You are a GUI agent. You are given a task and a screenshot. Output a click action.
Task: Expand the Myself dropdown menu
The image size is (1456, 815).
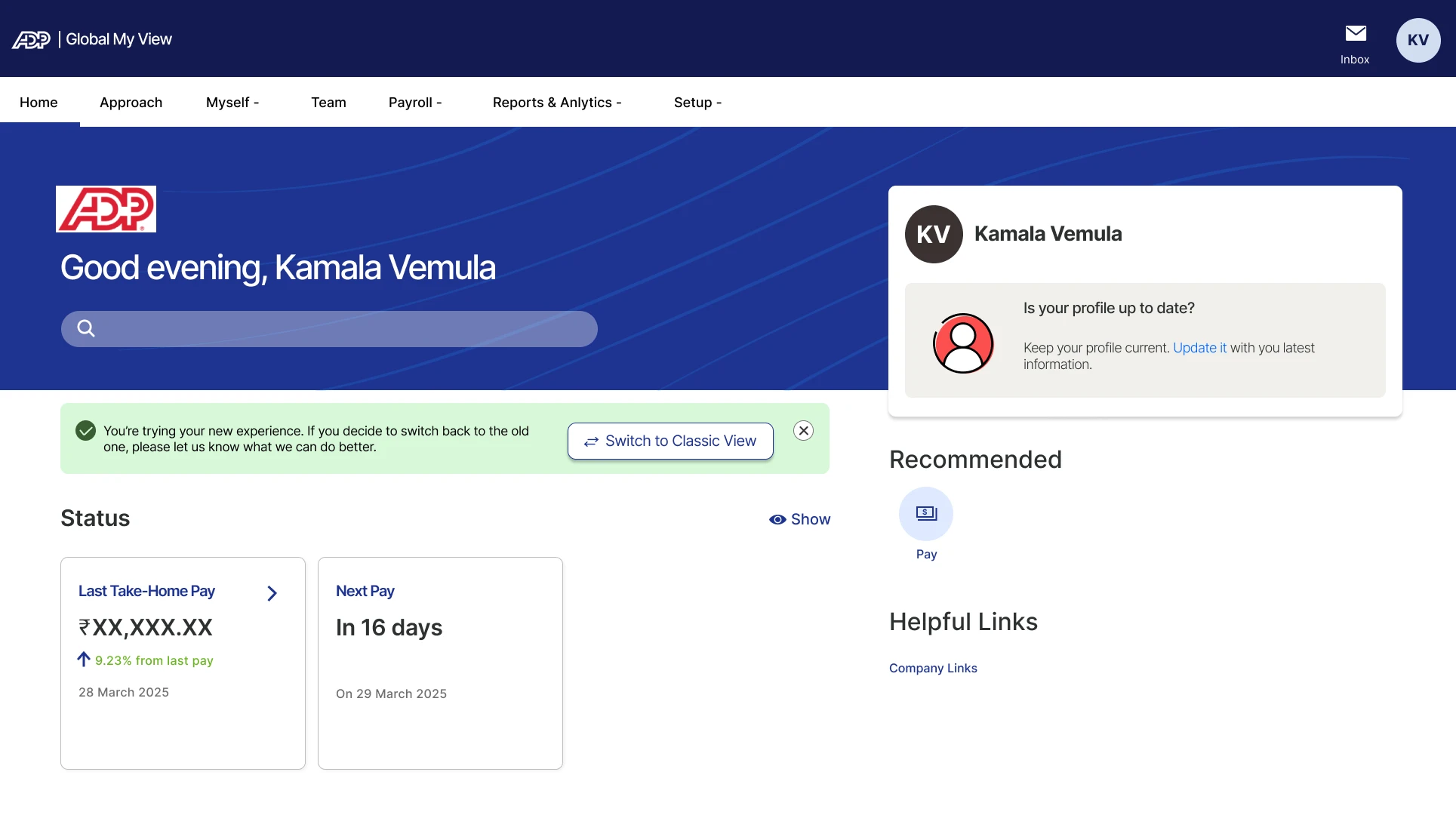pos(232,103)
